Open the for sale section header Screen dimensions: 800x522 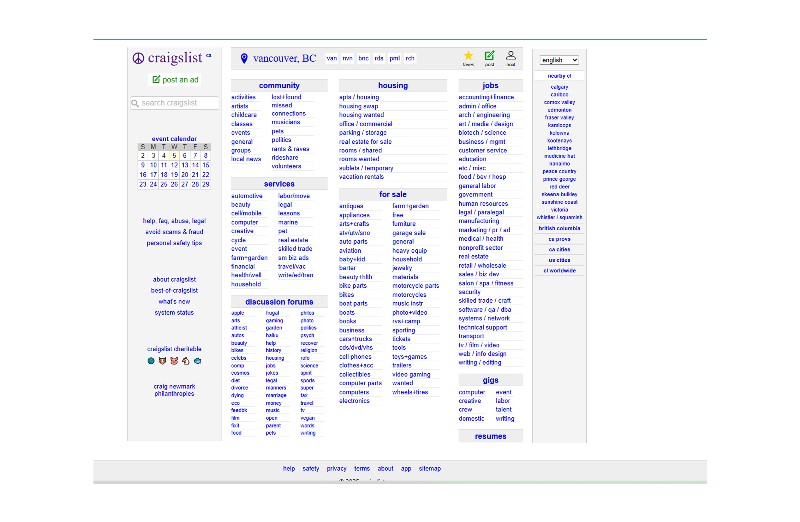coord(393,194)
